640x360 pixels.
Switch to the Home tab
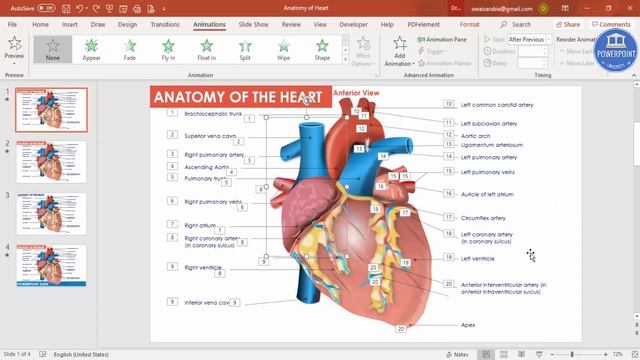click(40, 24)
